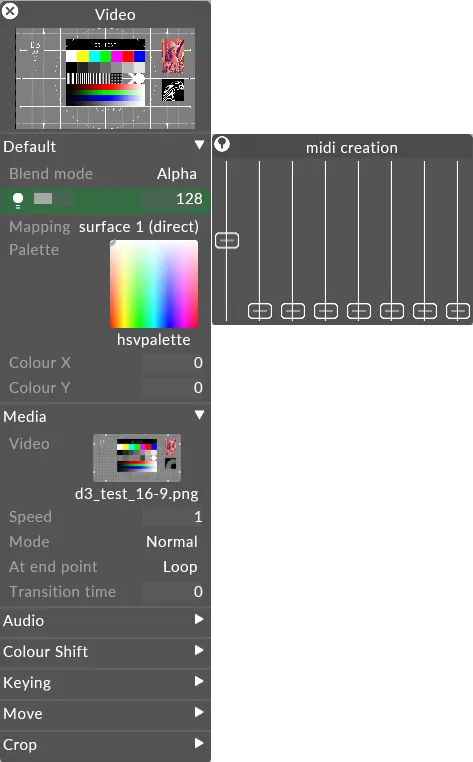The width and height of the screenshot is (473, 762).
Task: Pick a colour in the hsvpalette swatch
Action: (x=154, y=284)
